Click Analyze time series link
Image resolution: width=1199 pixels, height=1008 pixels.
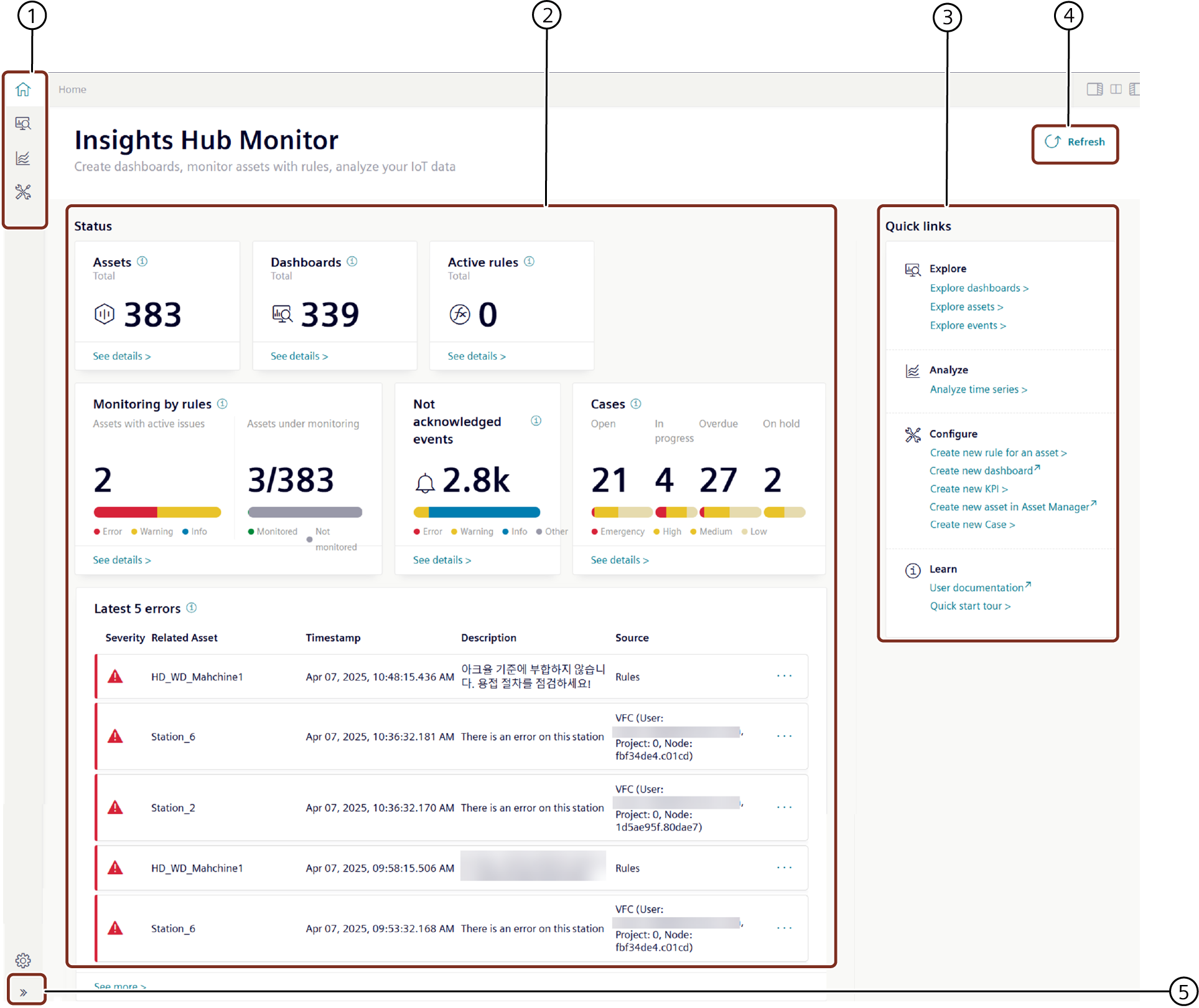coord(979,390)
